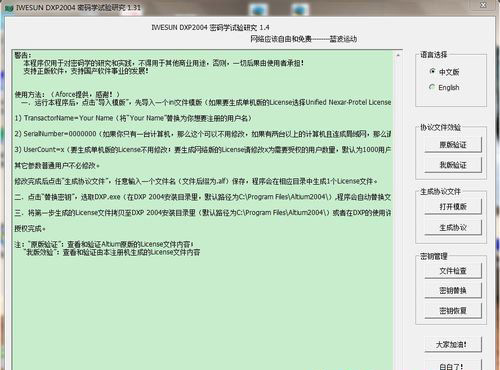Click the 其它参数普通用户不必修改 line
The image size is (500, 370).
pyautogui.click(x=57, y=165)
